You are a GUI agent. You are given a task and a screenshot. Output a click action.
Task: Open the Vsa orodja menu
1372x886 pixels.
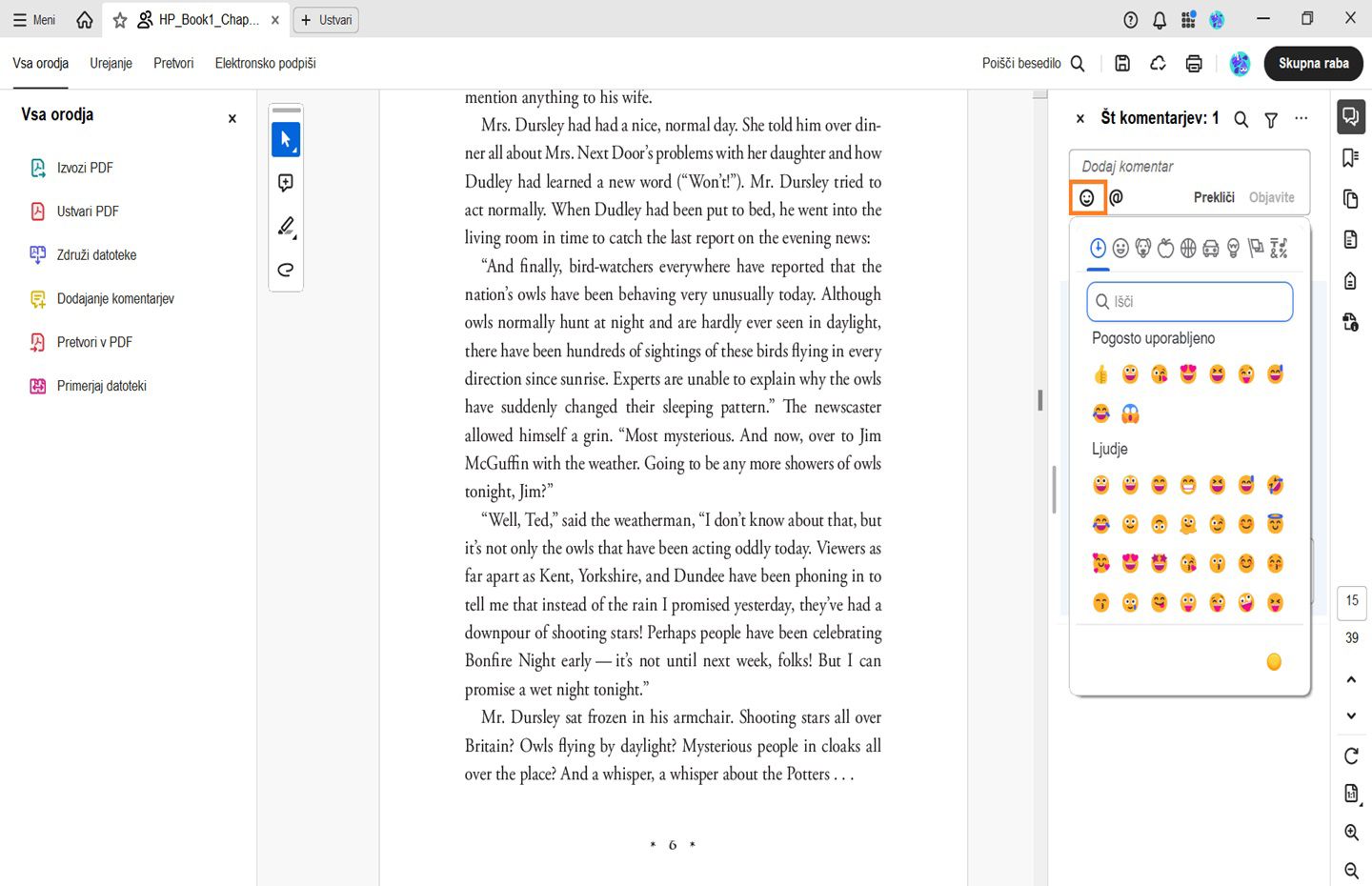(41, 63)
